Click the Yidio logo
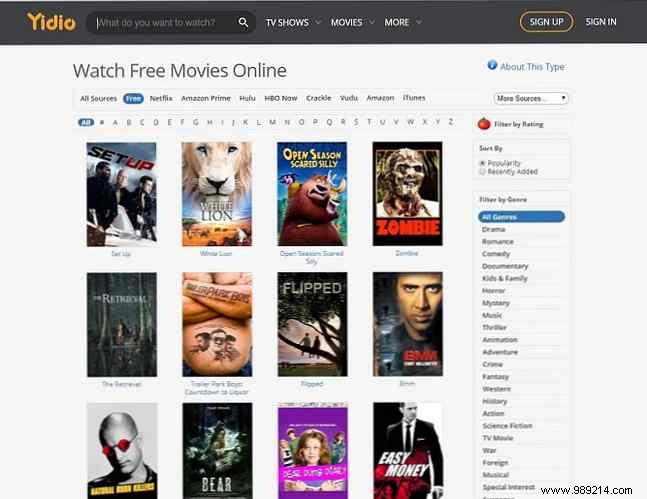The height and width of the screenshot is (499, 647). [51, 21]
